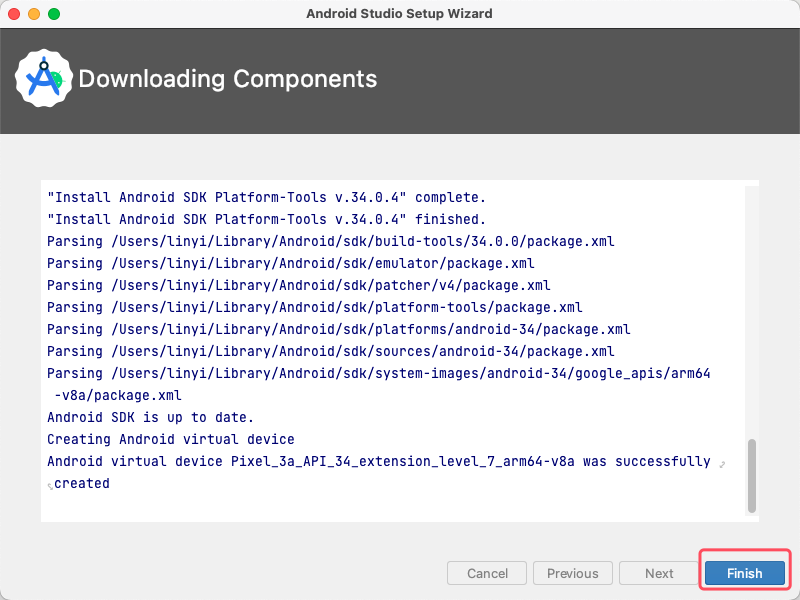This screenshot has width=800, height=600.
Task: Click the Previous button
Action: [x=572, y=573]
